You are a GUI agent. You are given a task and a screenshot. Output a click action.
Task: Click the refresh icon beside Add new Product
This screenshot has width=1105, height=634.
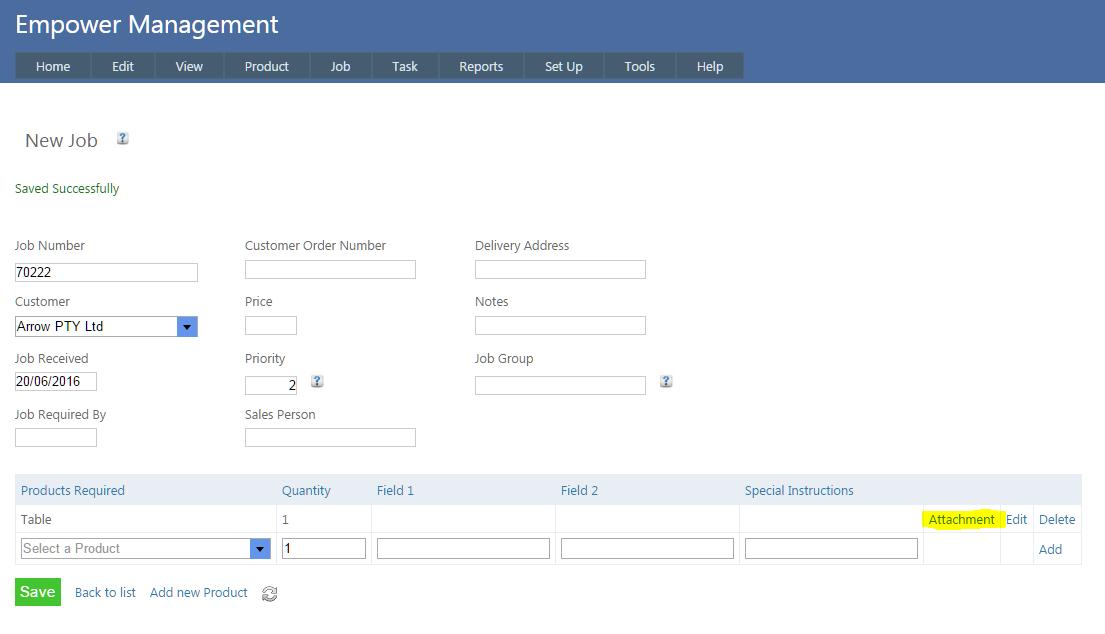pyautogui.click(x=269, y=594)
